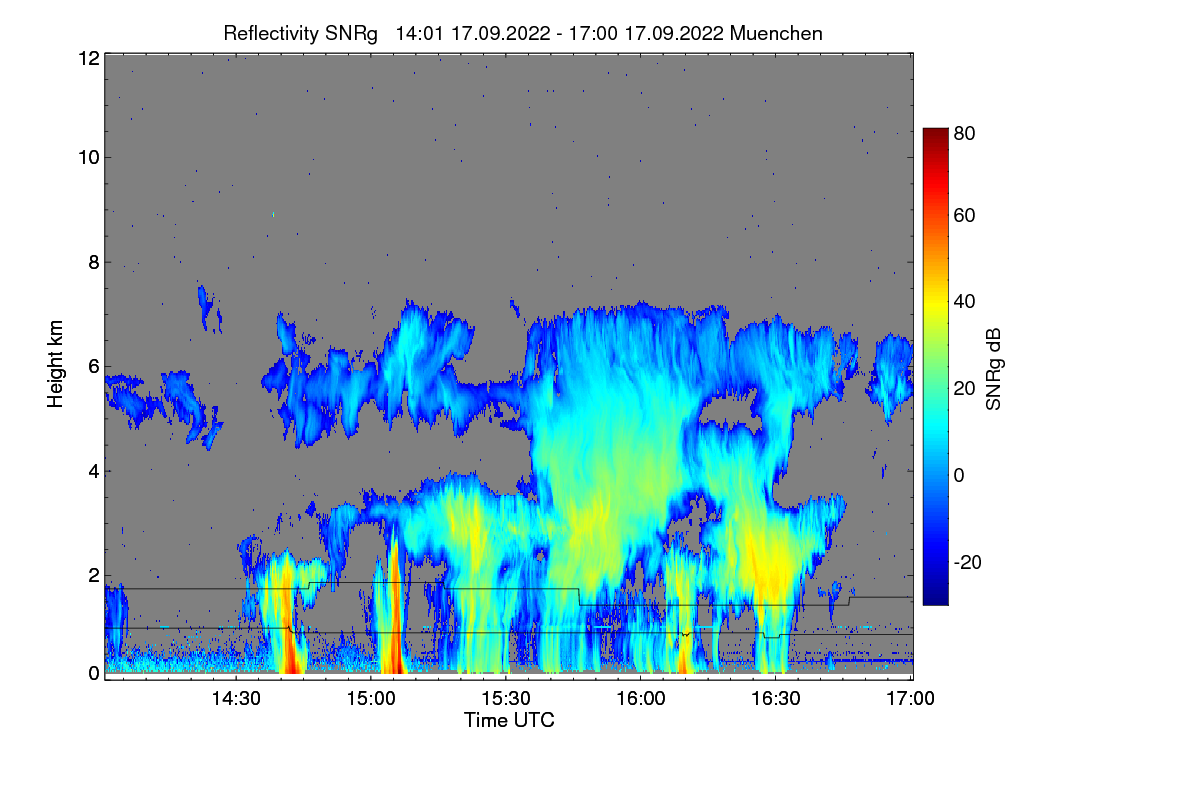
Task: Click the colorbar value -20
Action: (967, 562)
